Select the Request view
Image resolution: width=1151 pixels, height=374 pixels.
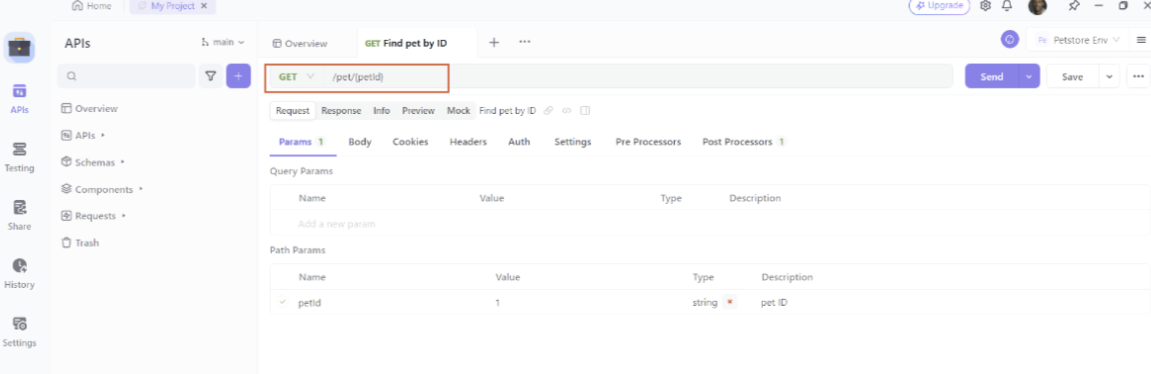click(293, 111)
